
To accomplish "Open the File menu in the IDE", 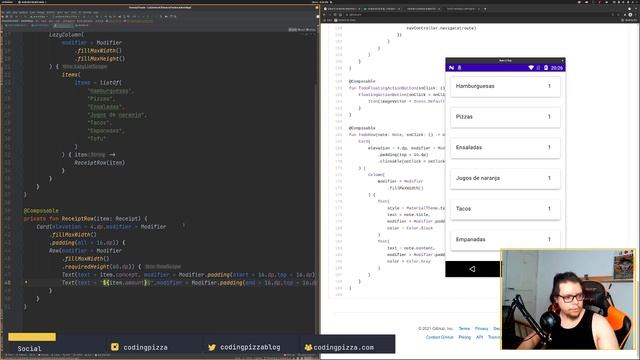I will 3,12.
